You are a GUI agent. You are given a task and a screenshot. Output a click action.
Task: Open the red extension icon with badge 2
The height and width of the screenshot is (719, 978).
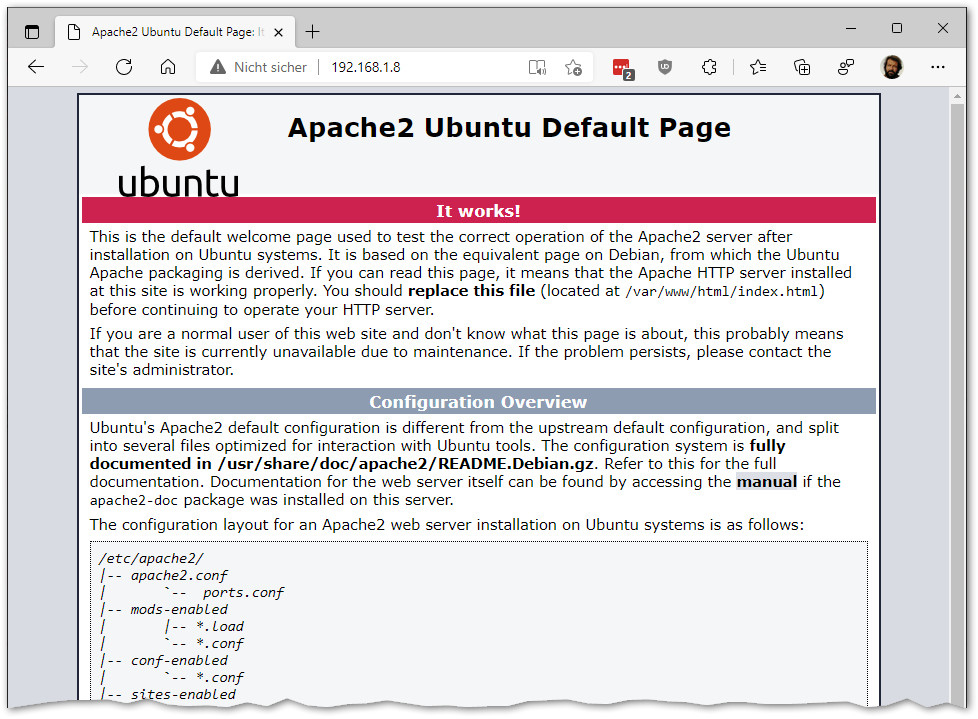tap(621, 68)
